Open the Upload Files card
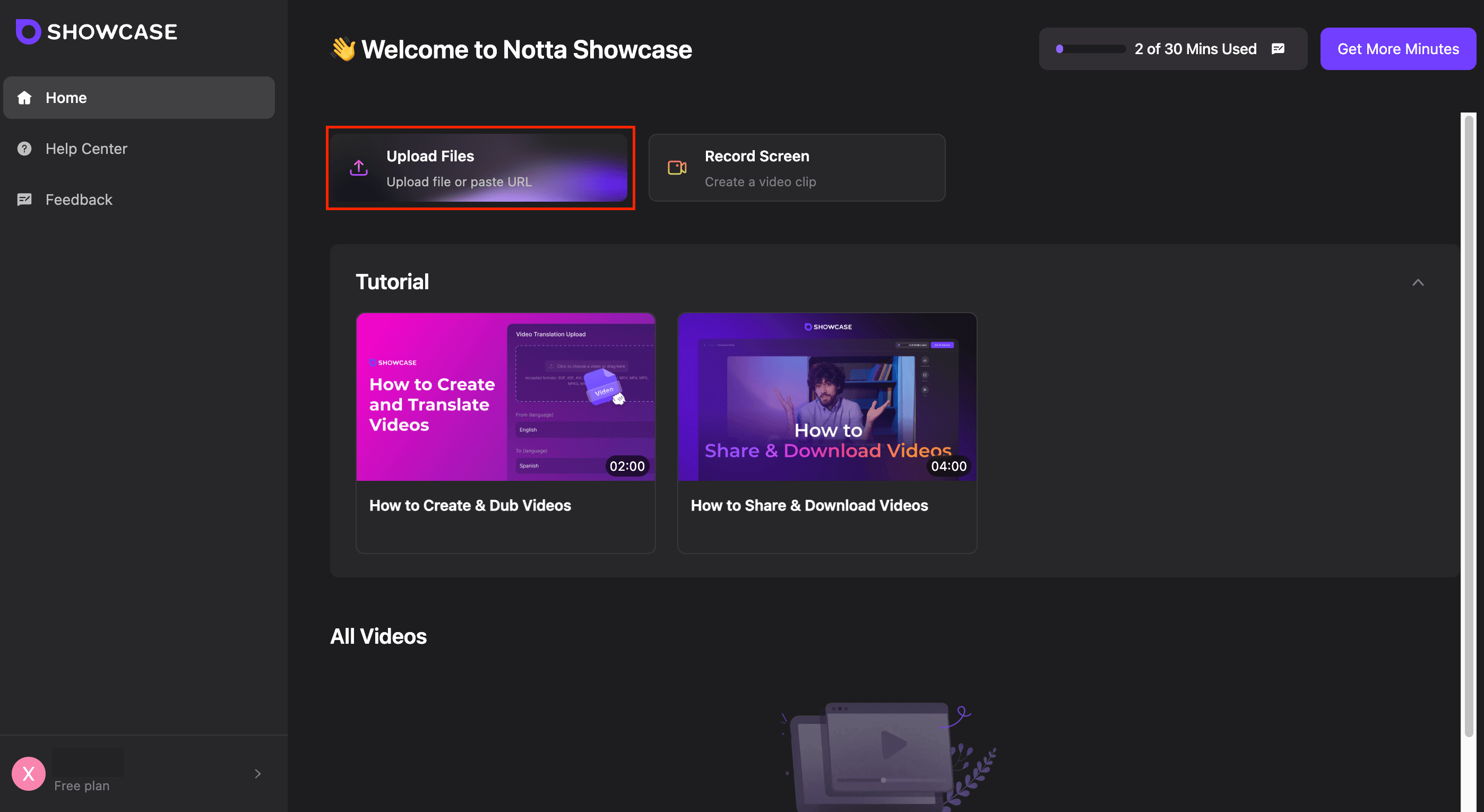 coord(479,168)
